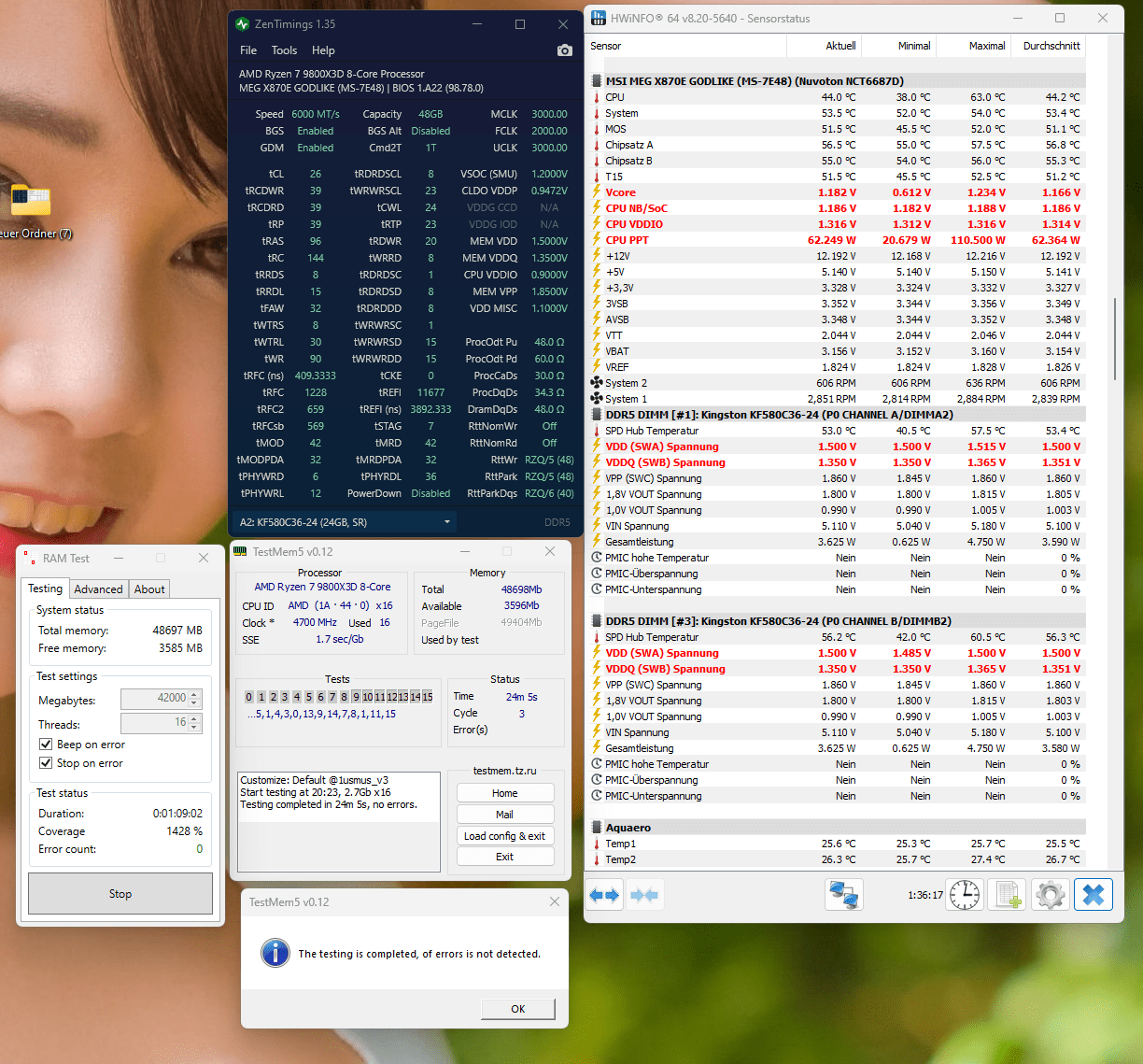Viewport: 1143px width, 1064px height.
Task: Click the Sensor column header in HWiNFO
Action: coord(687,46)
